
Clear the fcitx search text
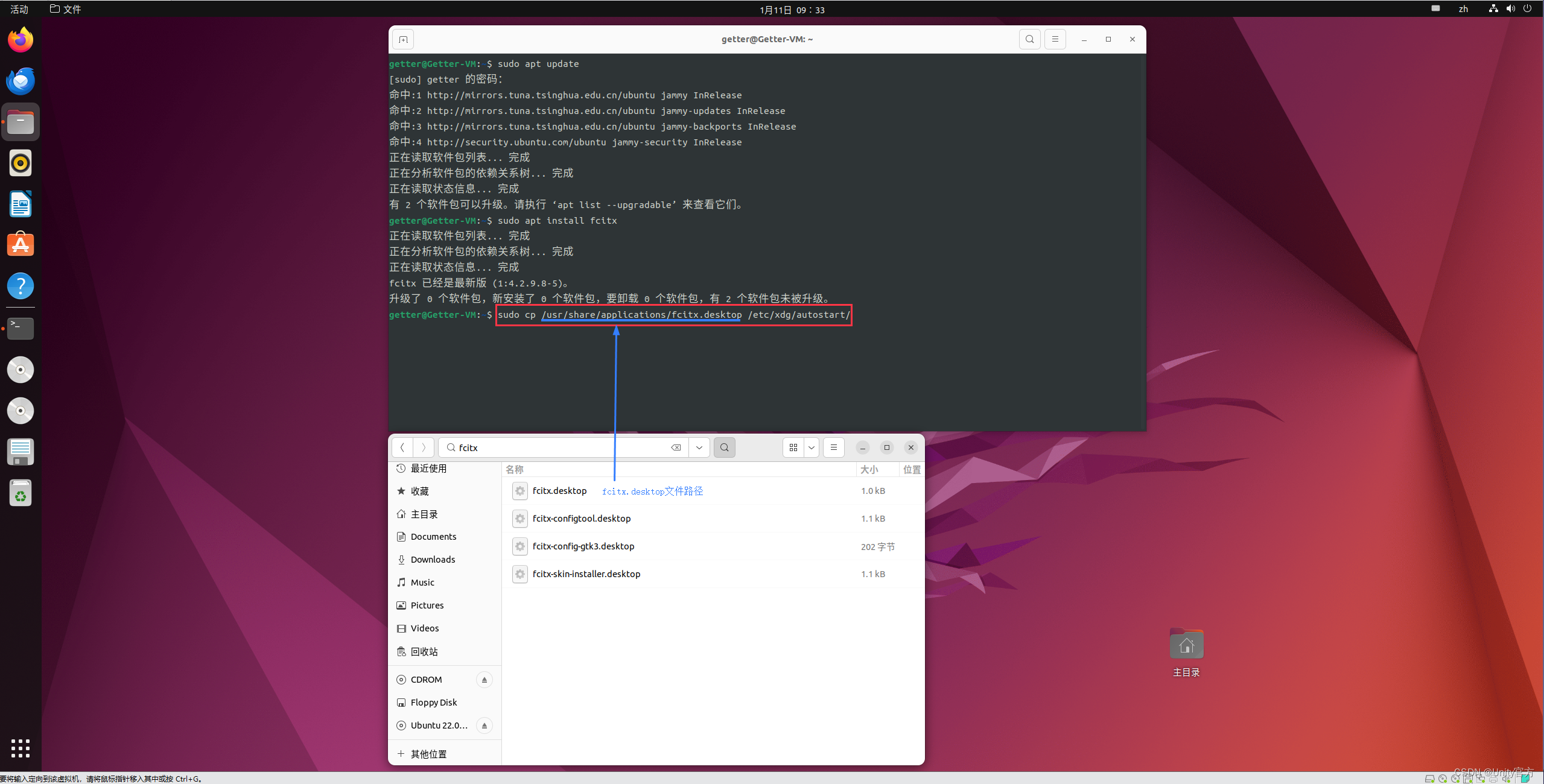(676, 447)
